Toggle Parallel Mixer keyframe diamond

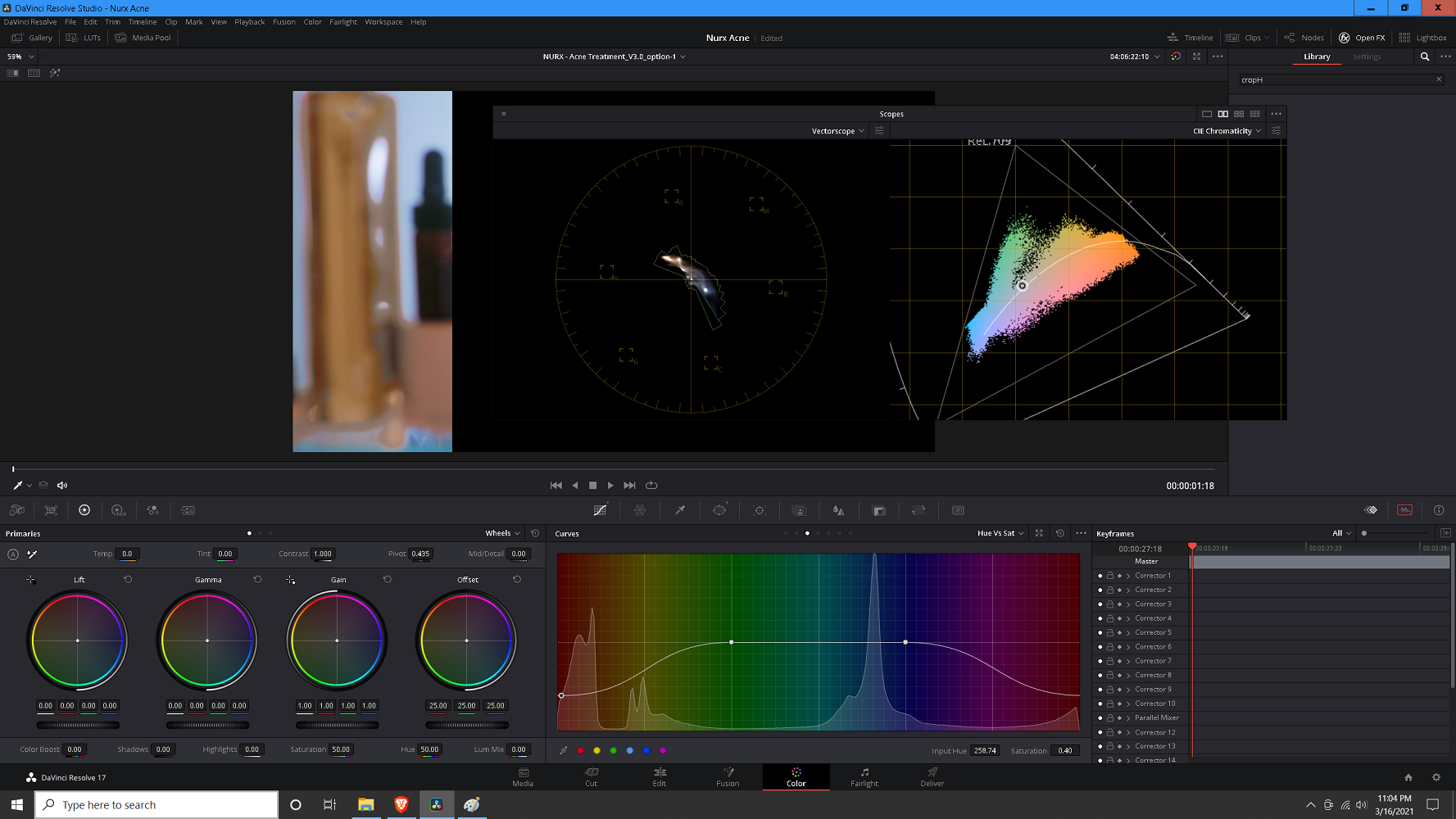coord(1119,717)
